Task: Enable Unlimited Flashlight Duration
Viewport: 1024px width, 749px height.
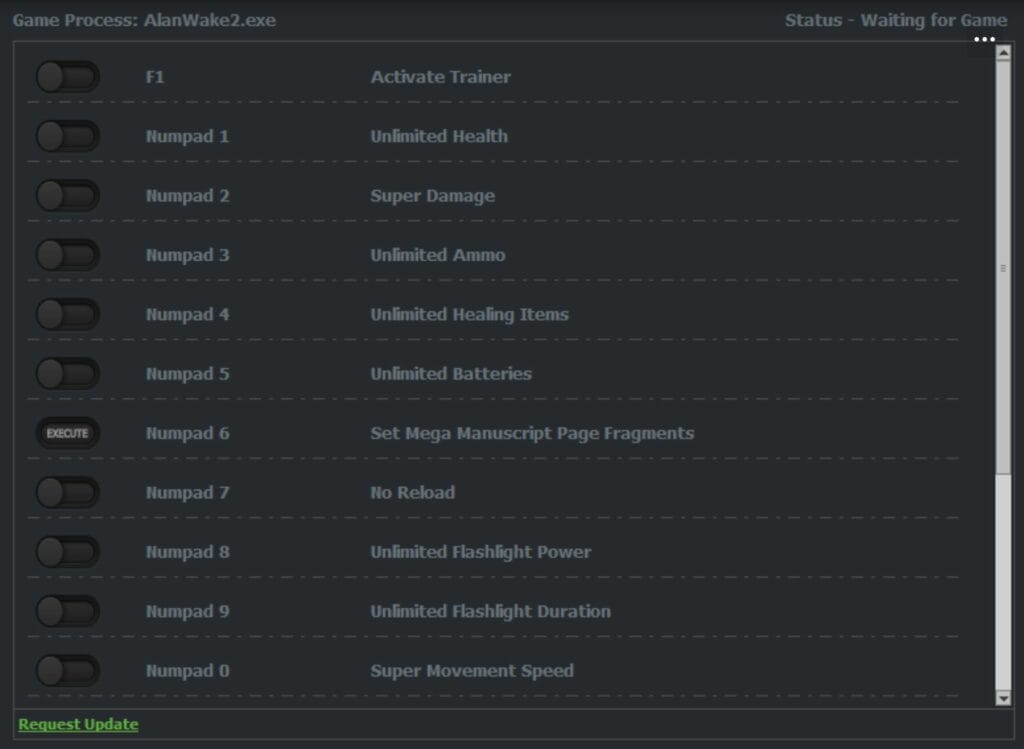Action: tap(67, 611)
